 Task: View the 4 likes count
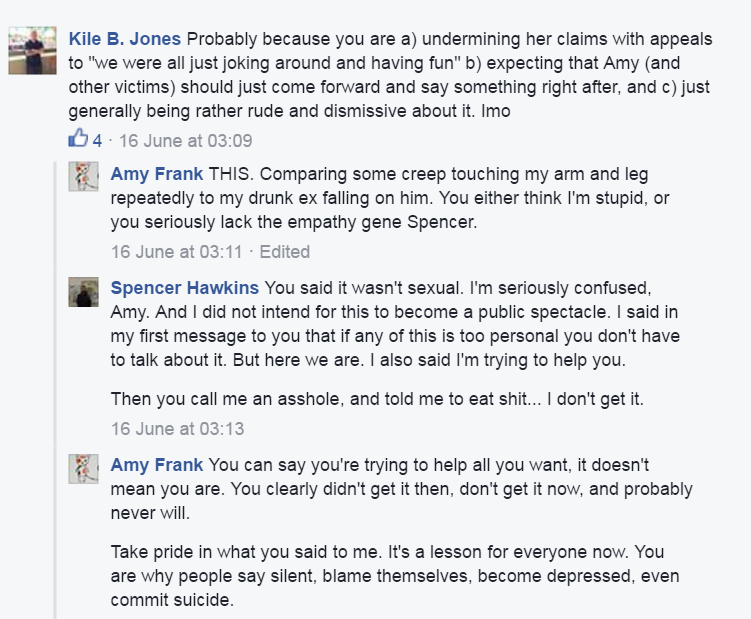(97, 141)
